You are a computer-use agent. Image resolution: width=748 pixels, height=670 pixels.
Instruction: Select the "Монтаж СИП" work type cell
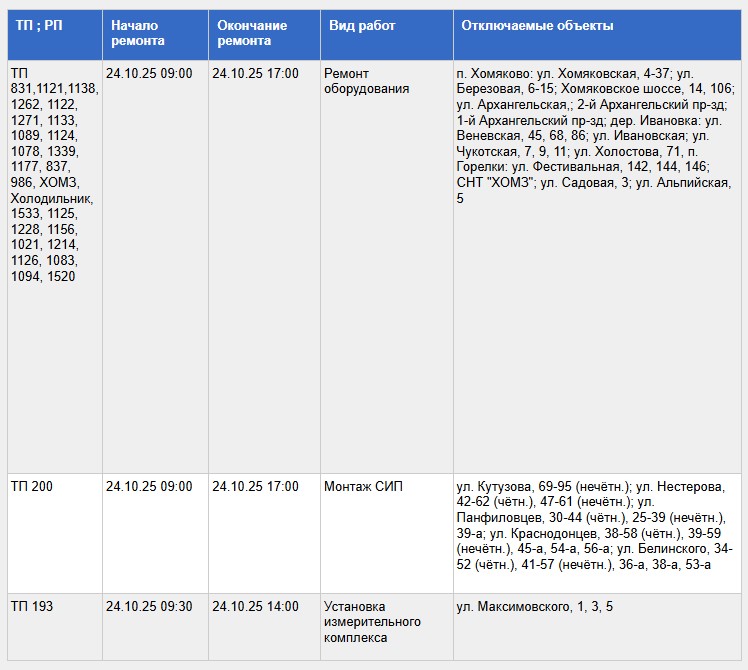pyautogui.click(x=362, y=487)
